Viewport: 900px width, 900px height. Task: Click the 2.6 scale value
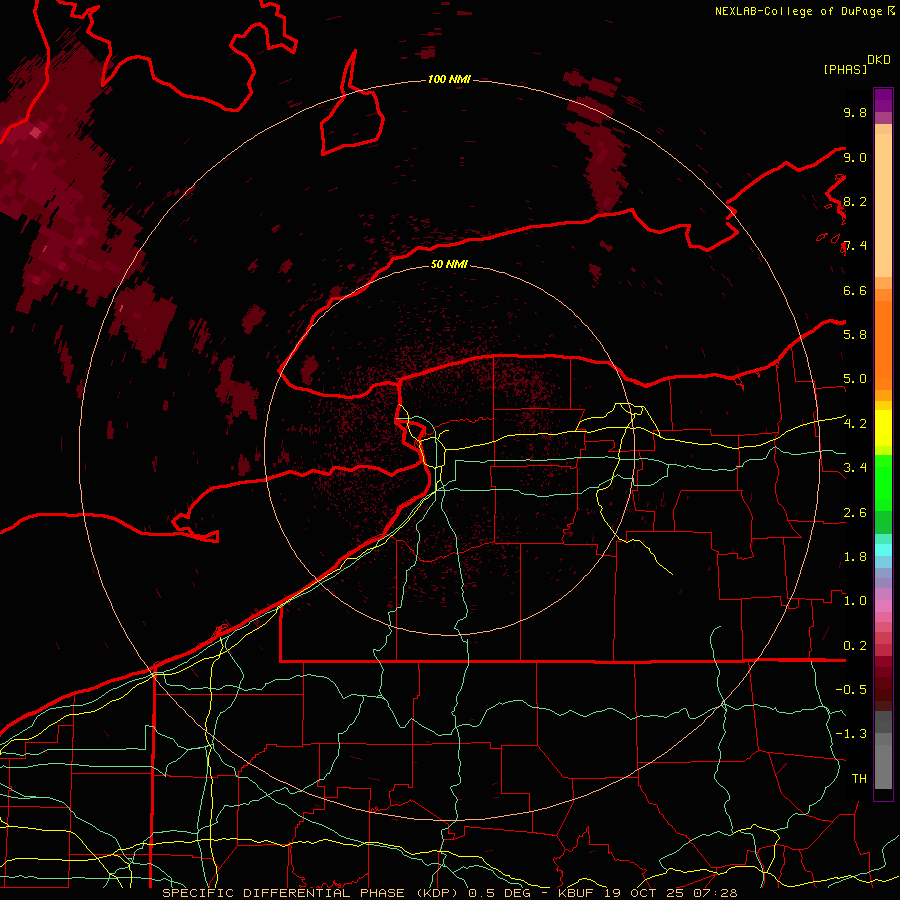coord(855,513)
